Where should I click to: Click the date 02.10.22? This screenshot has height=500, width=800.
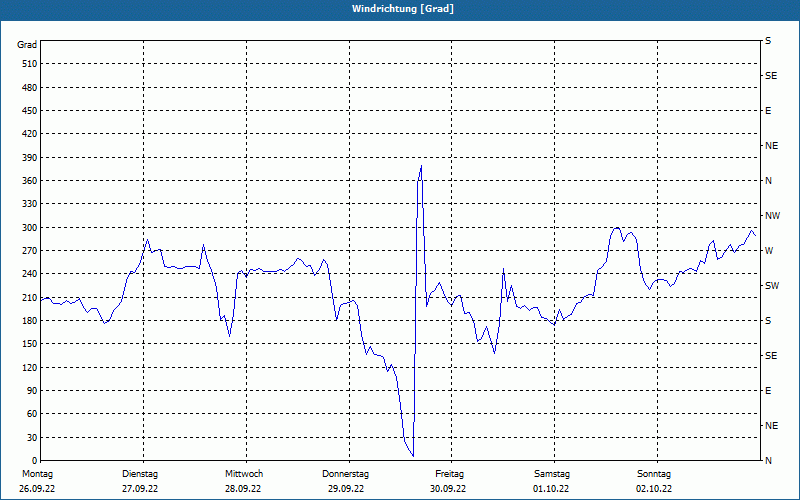654,489
